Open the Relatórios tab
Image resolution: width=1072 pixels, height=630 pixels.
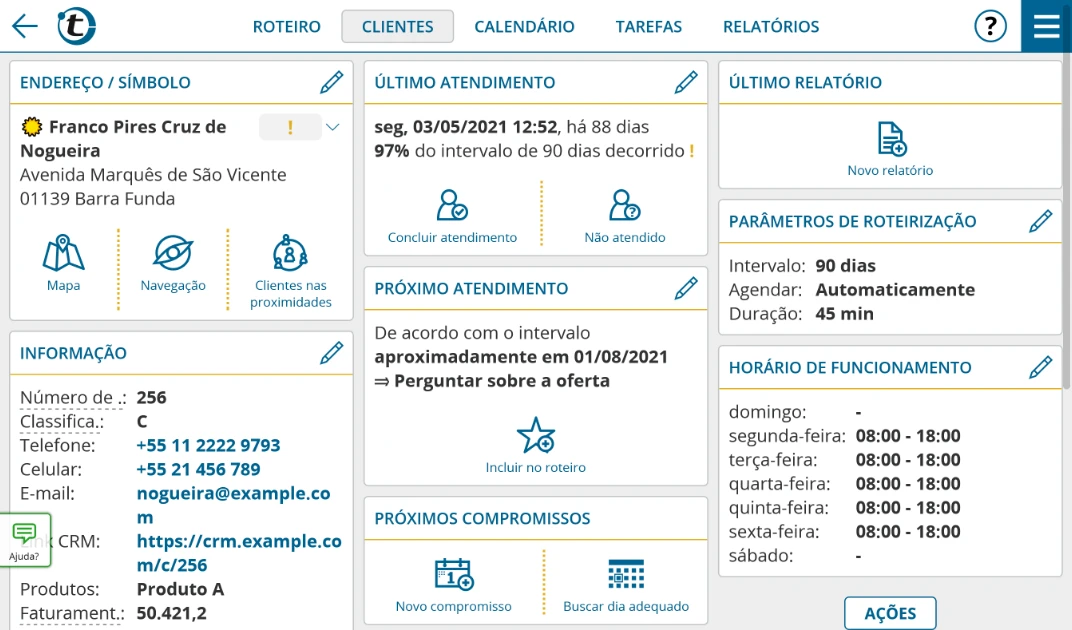(770, 27)
